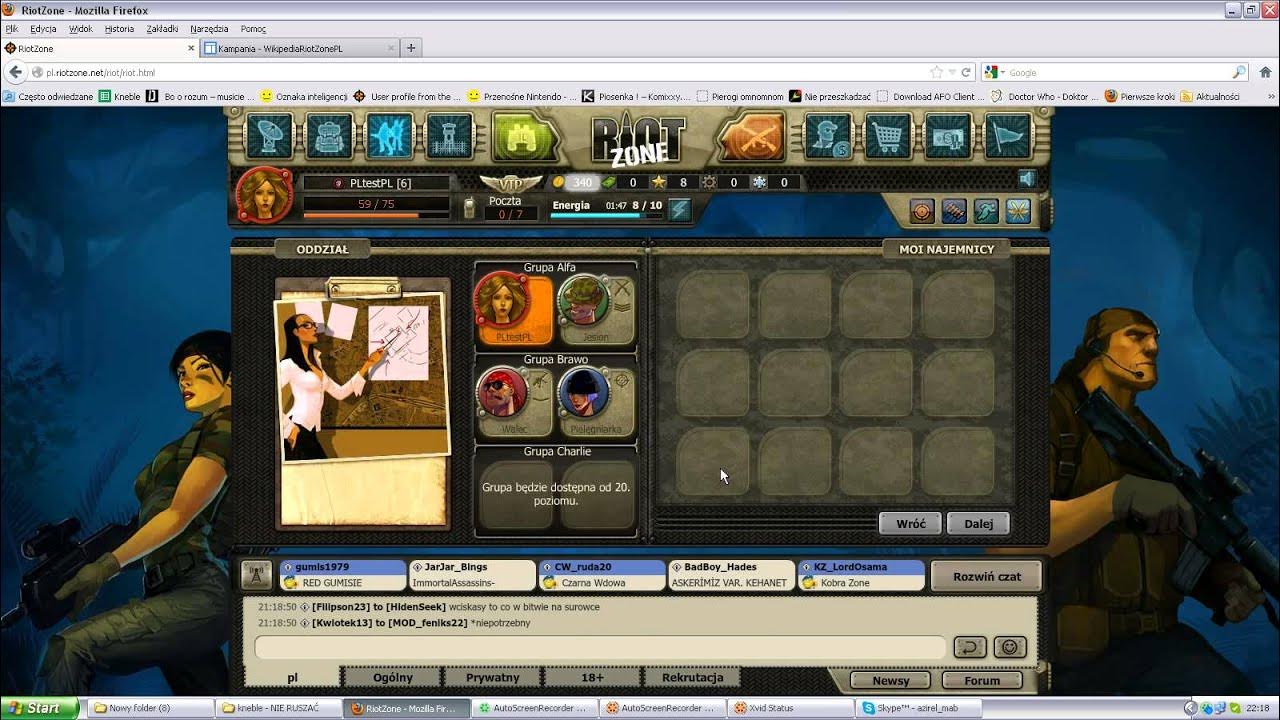Viewport: 1280px width, 720px height.
Task: Click chat user CW_ruda20
Action: (x=602, y=575)
